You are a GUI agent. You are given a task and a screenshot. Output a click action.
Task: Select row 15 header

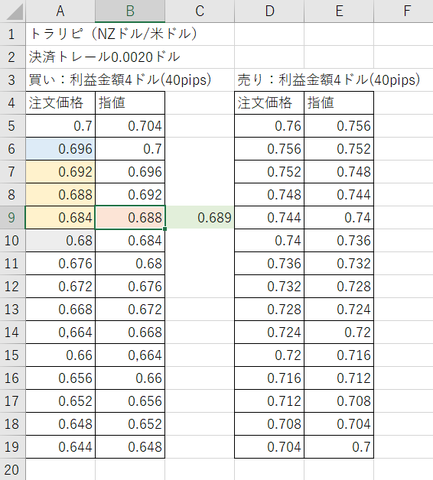tap(13, 355)
